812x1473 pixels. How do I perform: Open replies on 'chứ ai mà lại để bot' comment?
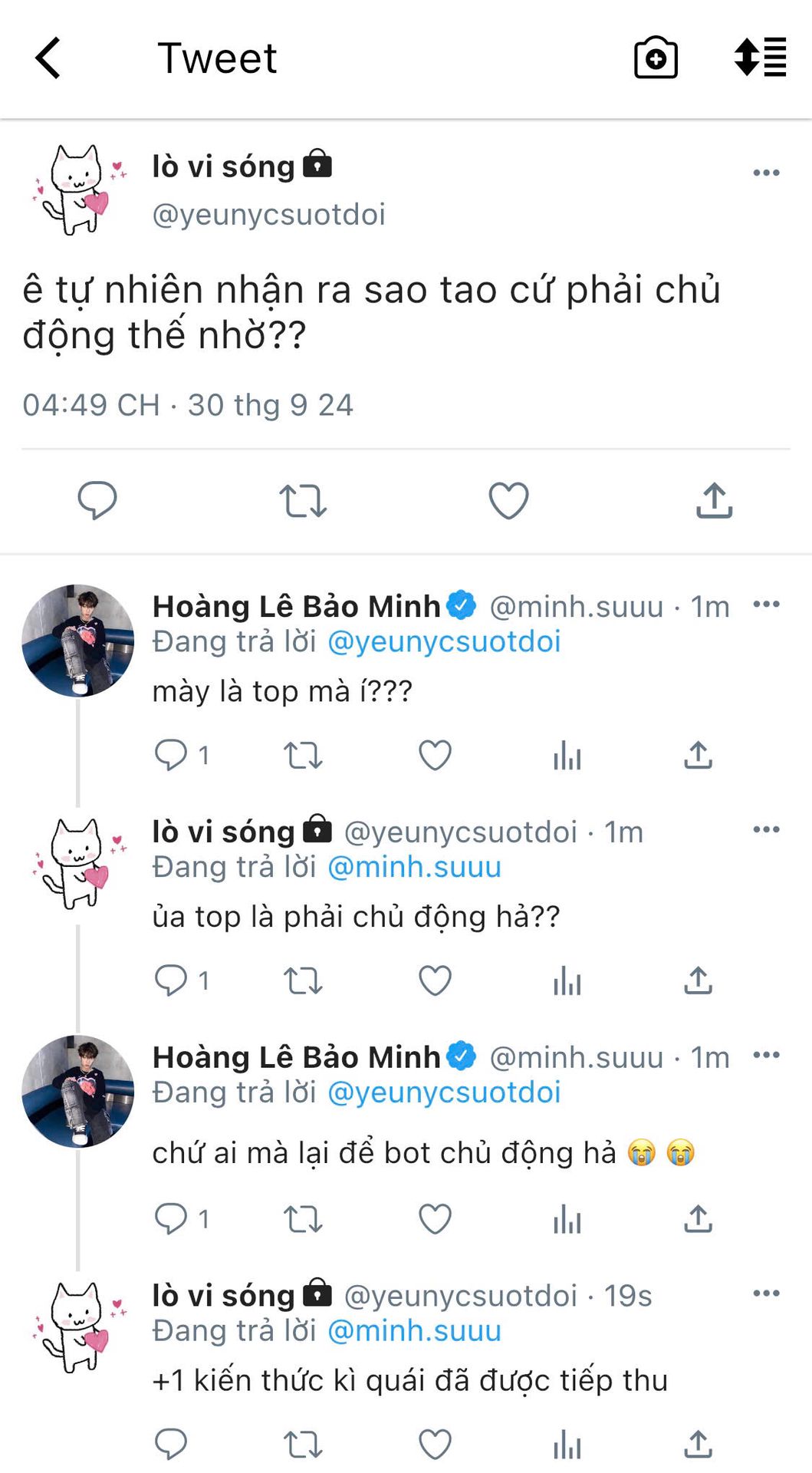171,1218
